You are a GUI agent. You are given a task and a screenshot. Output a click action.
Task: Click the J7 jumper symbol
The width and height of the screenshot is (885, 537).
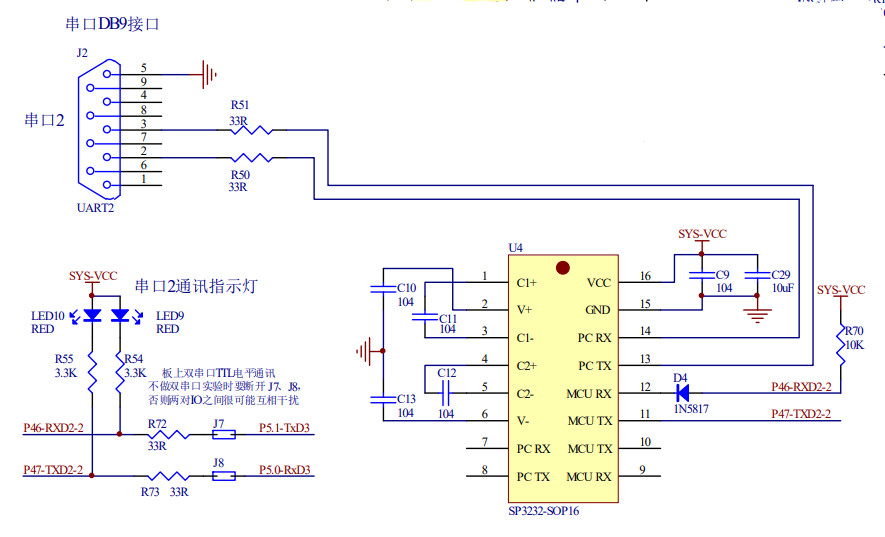[x=224, y=434]
